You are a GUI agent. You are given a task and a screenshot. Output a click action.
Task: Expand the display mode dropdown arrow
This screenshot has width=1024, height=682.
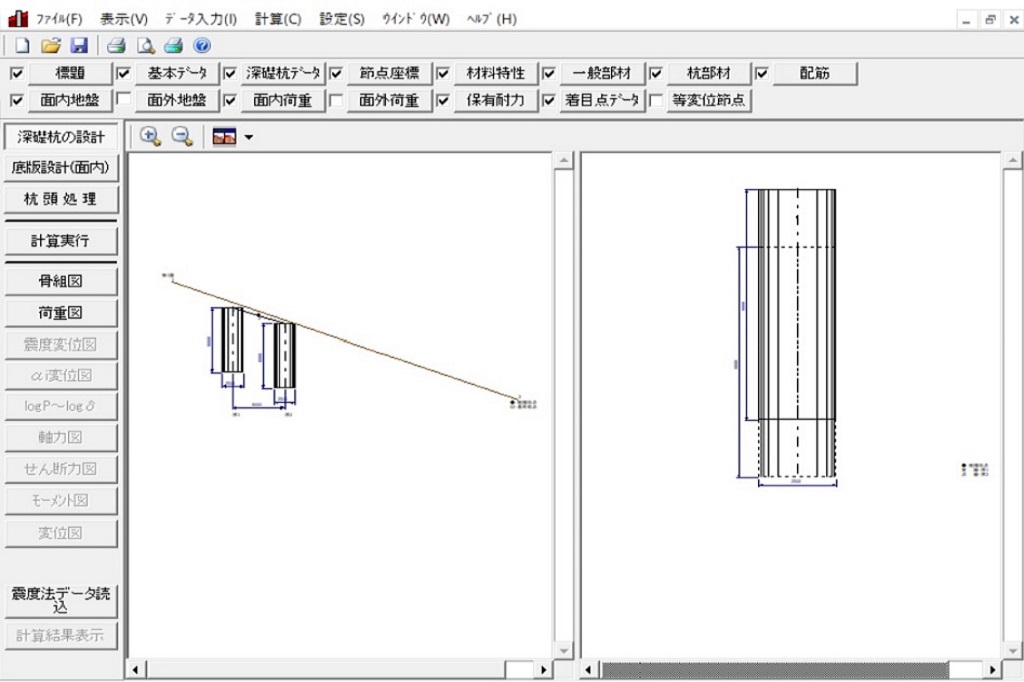click(x=249, y=137)
